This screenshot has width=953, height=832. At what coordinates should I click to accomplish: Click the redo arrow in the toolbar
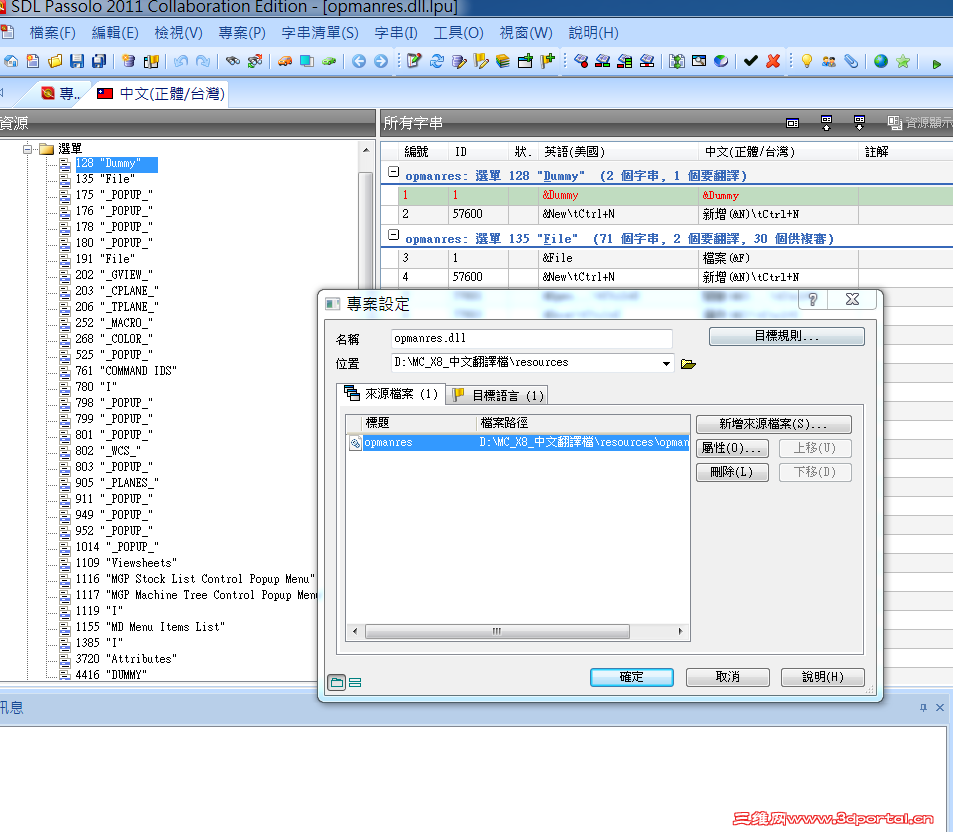[x=203, y=61]
